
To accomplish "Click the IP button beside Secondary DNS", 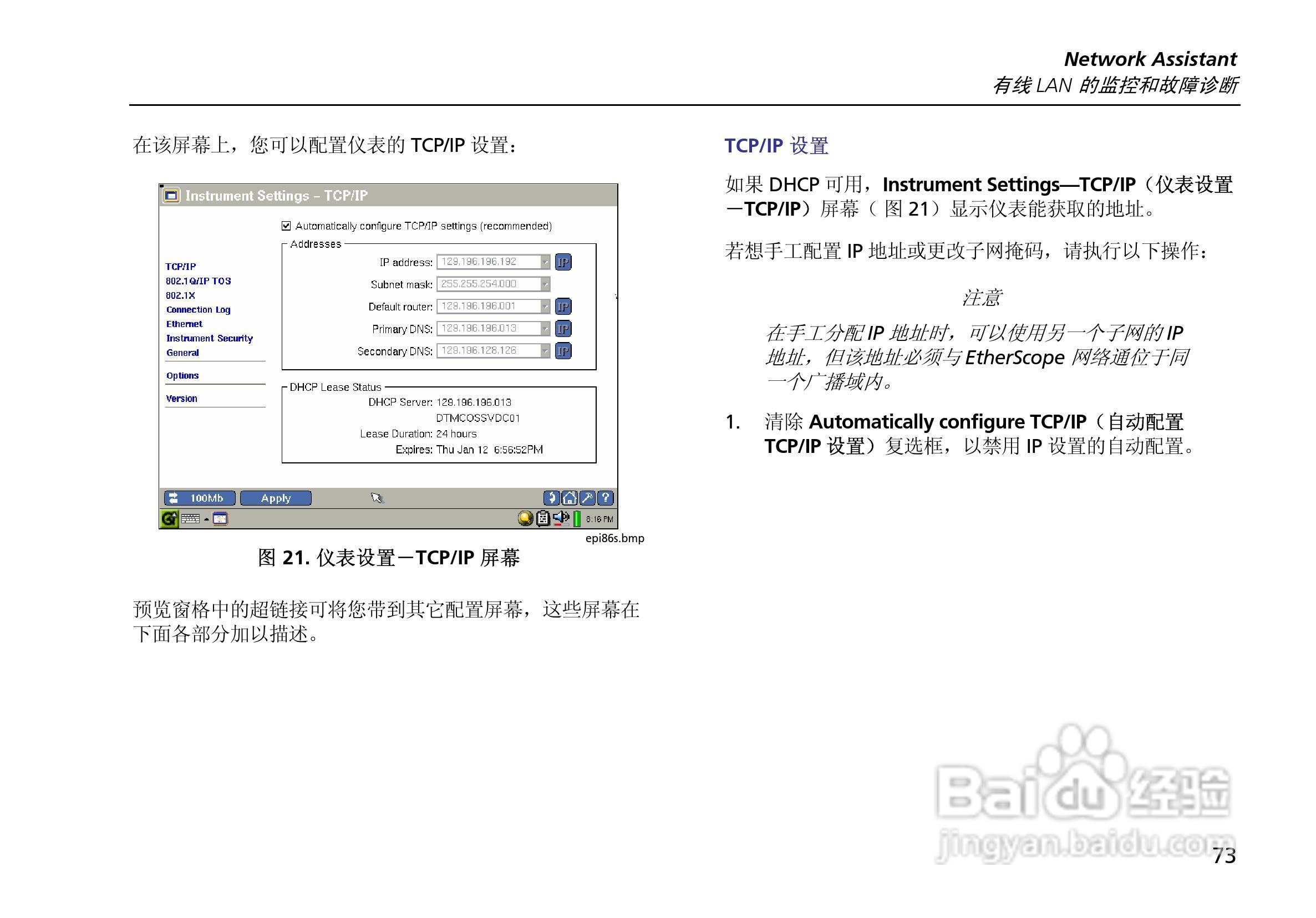I will (563, 351).
